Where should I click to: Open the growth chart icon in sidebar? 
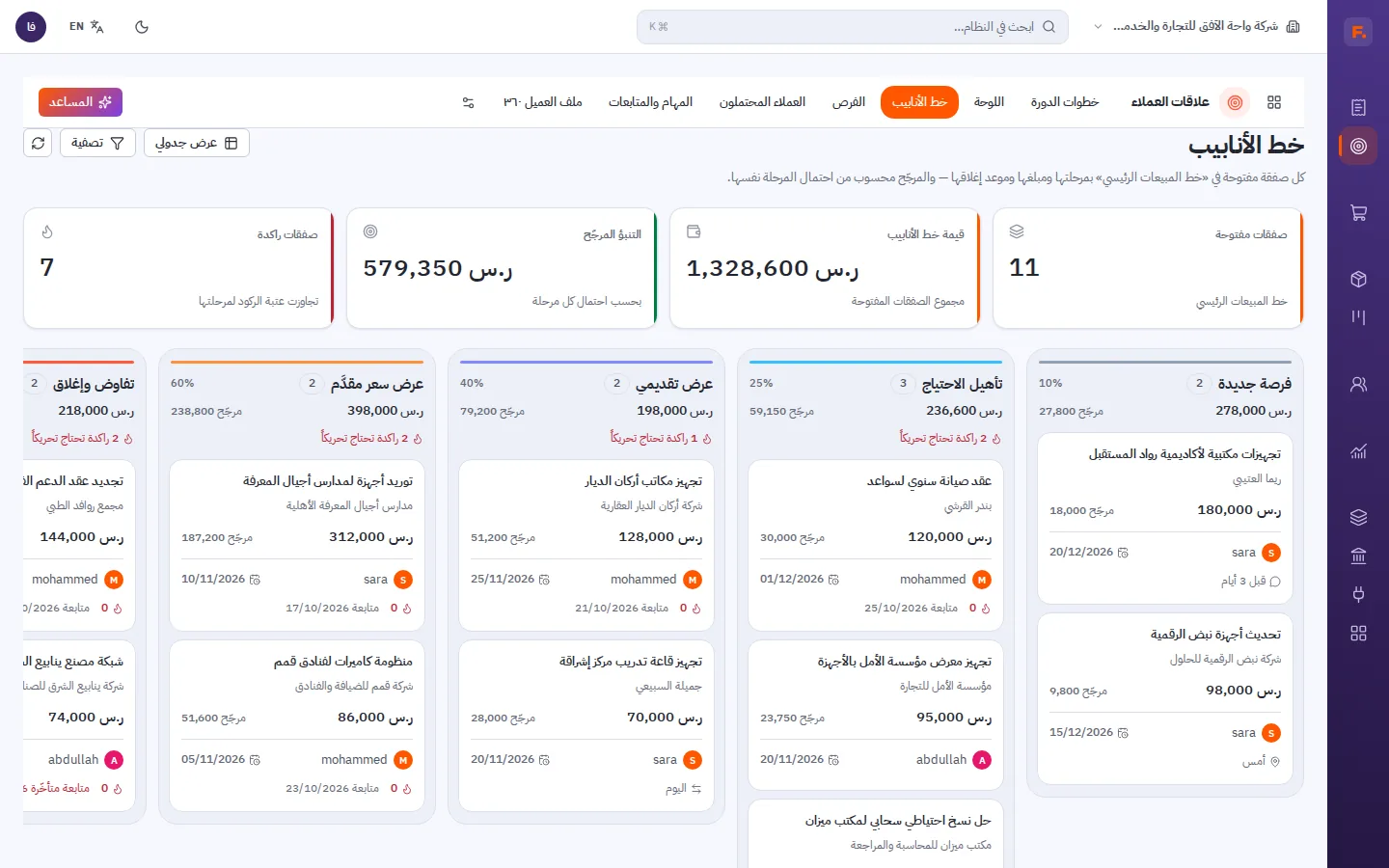pos(1358,450)
